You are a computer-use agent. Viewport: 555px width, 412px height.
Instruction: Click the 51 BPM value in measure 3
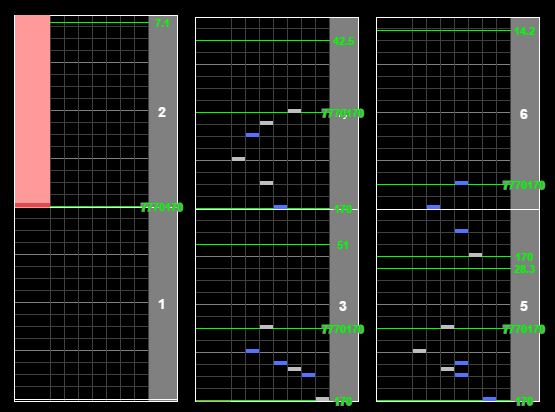click(x=343, y=245)
